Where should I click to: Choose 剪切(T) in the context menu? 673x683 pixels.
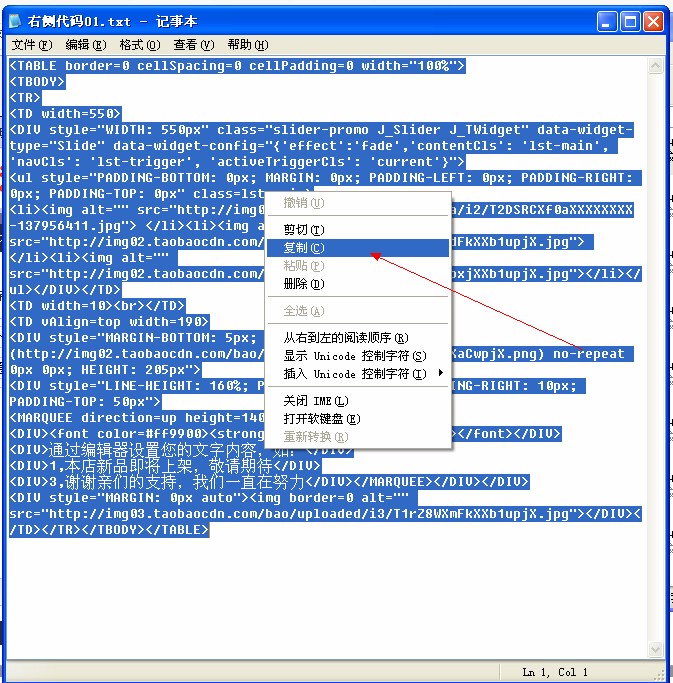pyautogui.click(x=358, y=230)
